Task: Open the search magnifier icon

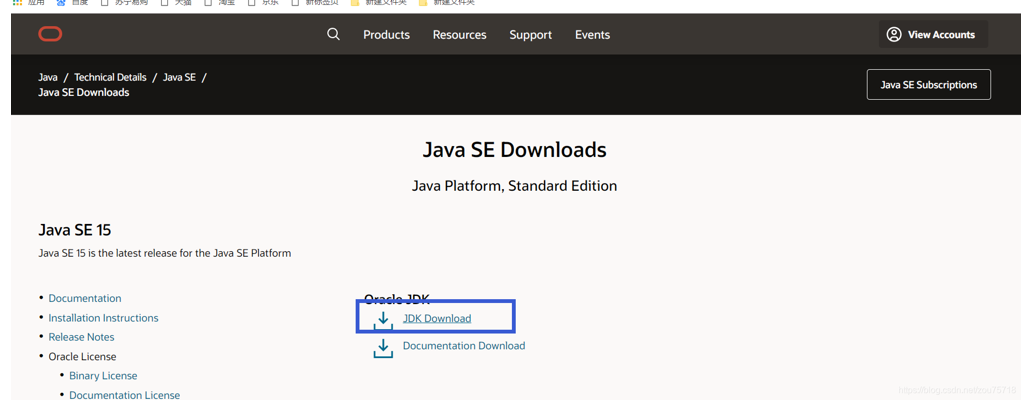Action: (x=333, y=34)
